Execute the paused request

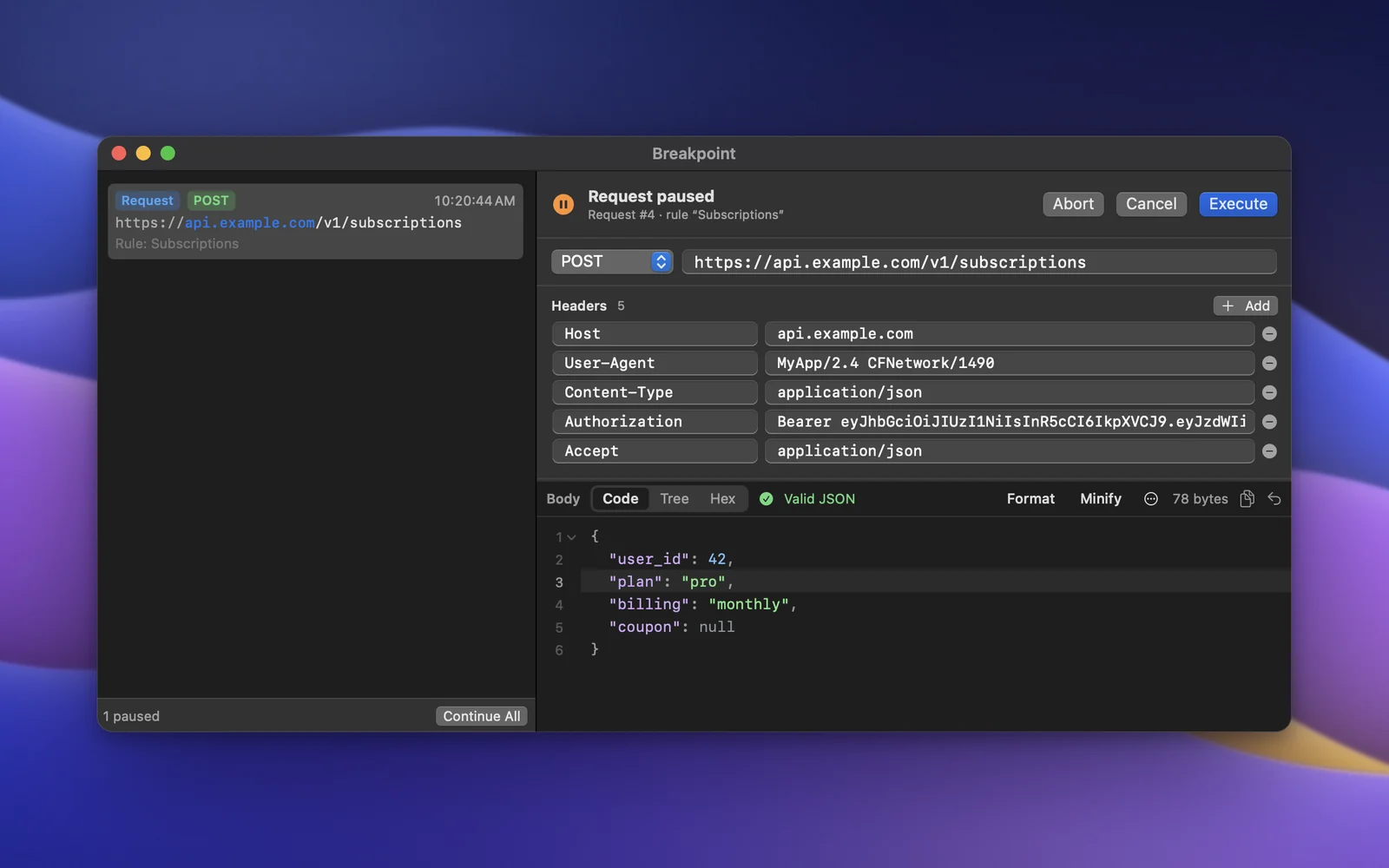click(x=1238, y=204)
